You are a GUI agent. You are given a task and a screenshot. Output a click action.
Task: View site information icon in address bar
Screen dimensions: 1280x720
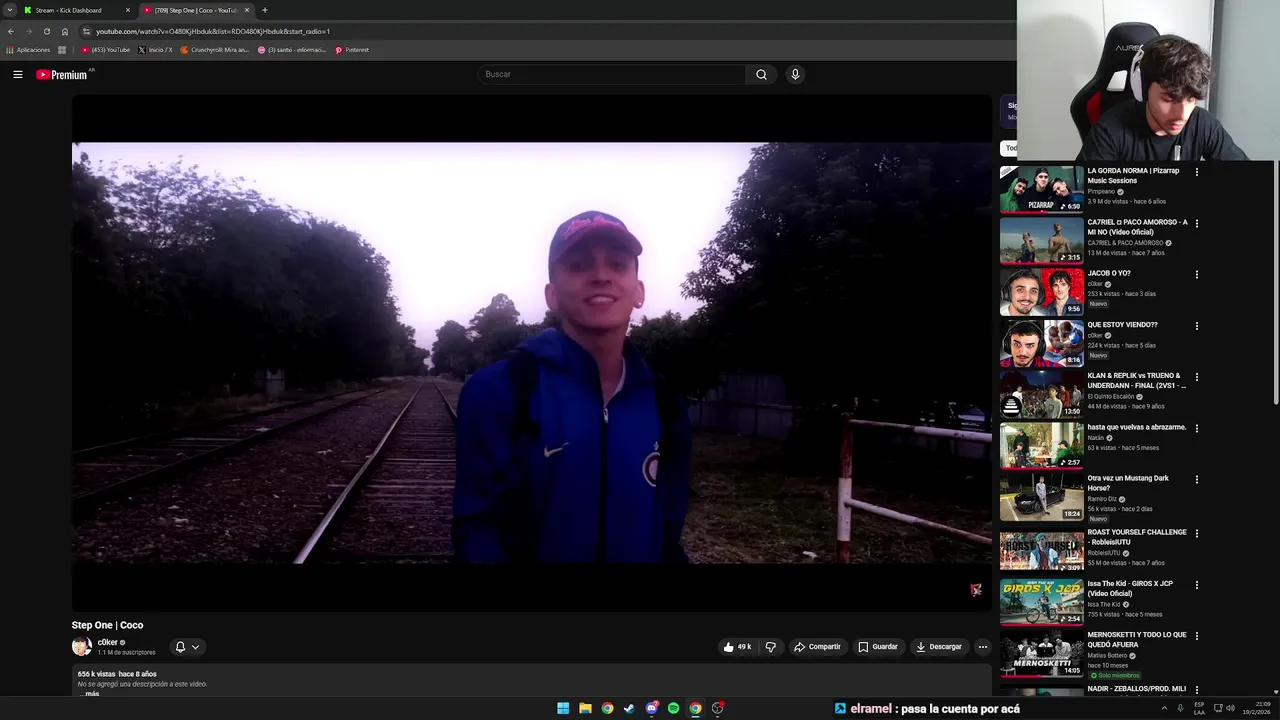coord(86,31)
